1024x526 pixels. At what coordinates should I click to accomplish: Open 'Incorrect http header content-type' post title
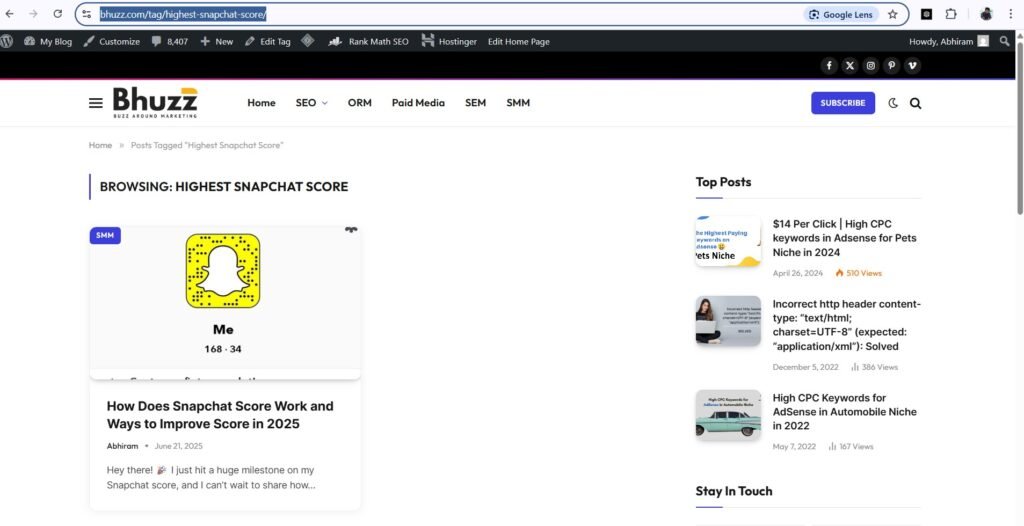846,325
